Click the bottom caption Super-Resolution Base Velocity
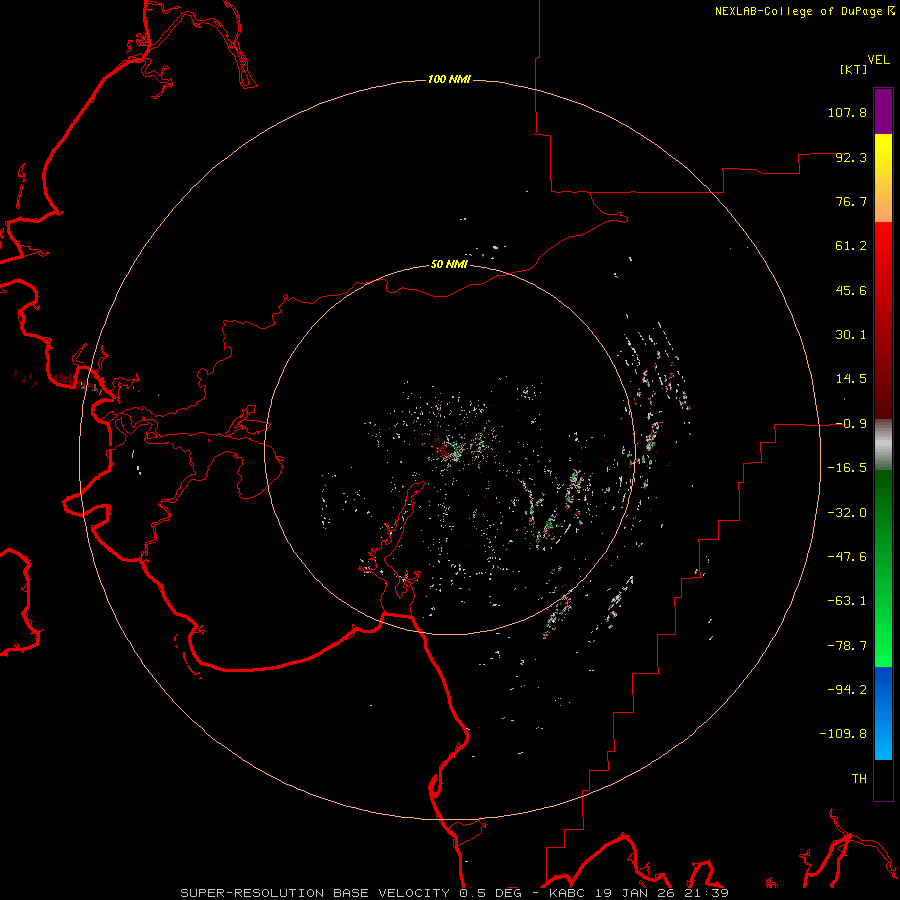 click(x=315, y=893)
